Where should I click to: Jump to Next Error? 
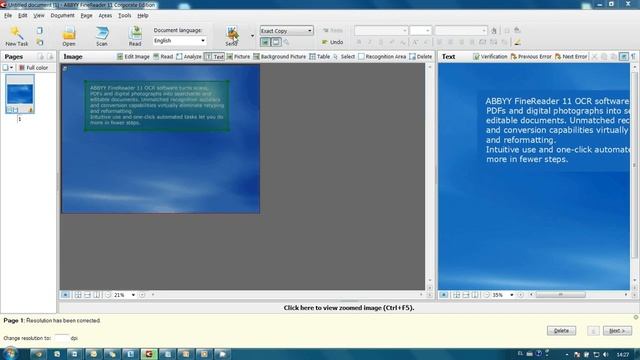click(x=571, y=57)
